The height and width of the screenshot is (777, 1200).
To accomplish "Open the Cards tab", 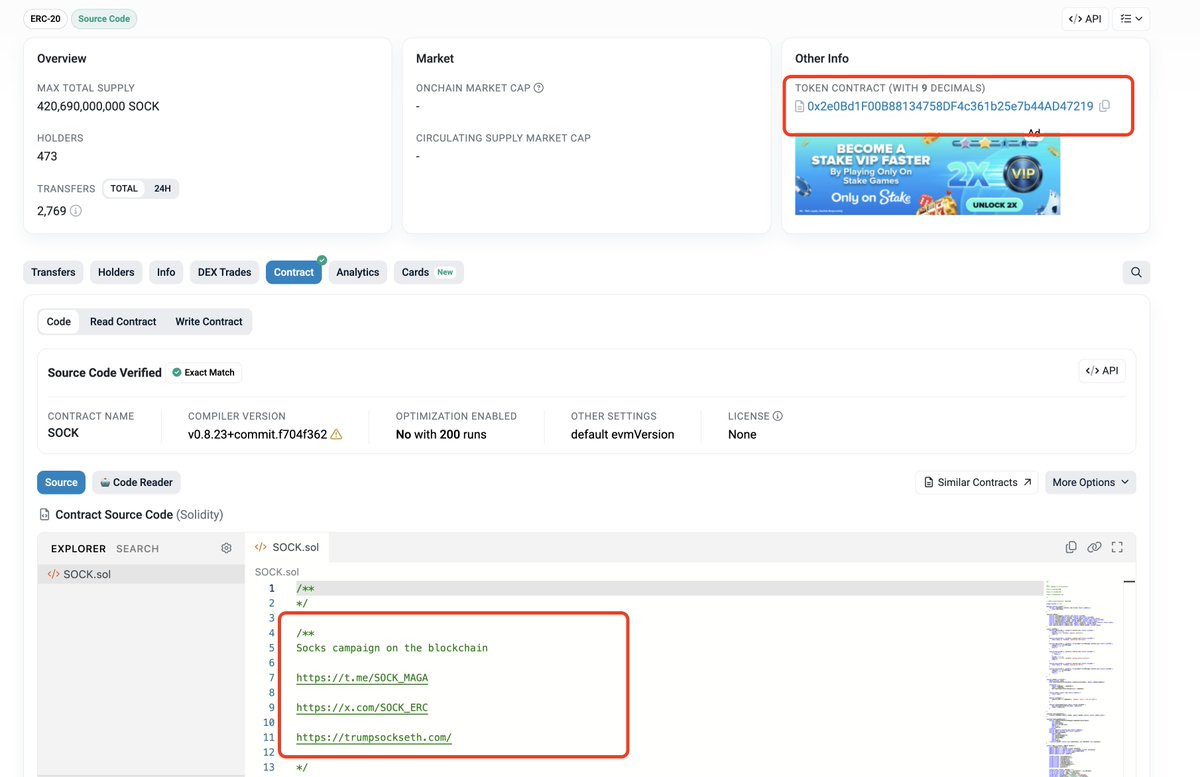I will point(428,272).
